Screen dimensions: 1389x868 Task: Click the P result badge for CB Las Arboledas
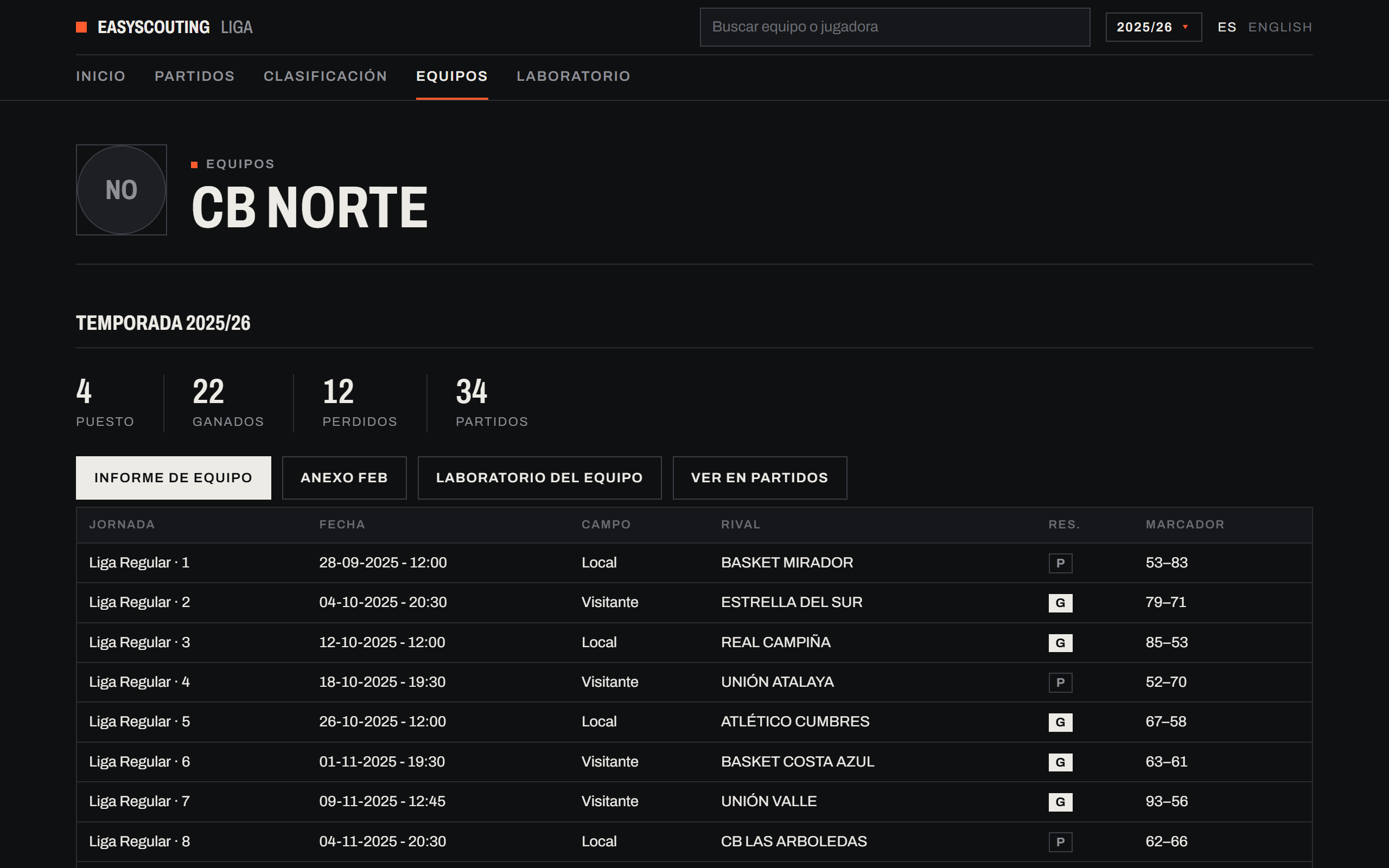(x=1060, y=842)
